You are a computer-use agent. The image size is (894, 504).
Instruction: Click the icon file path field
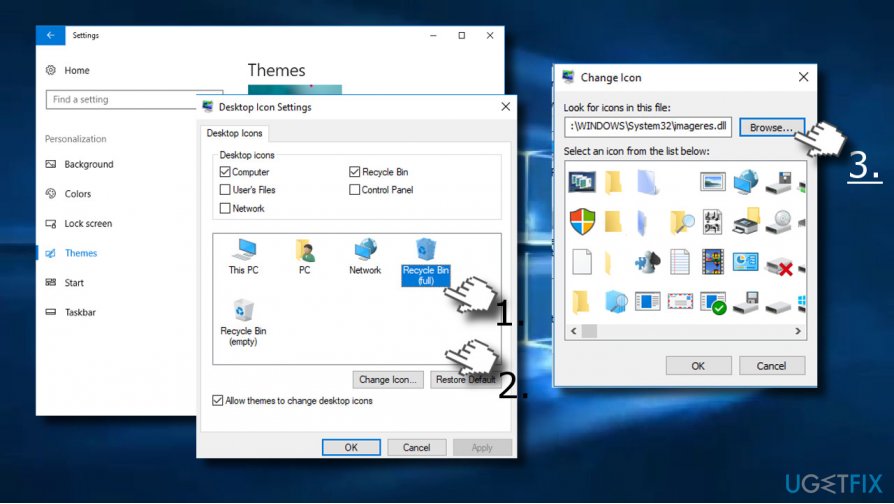(x=648, y=127)
